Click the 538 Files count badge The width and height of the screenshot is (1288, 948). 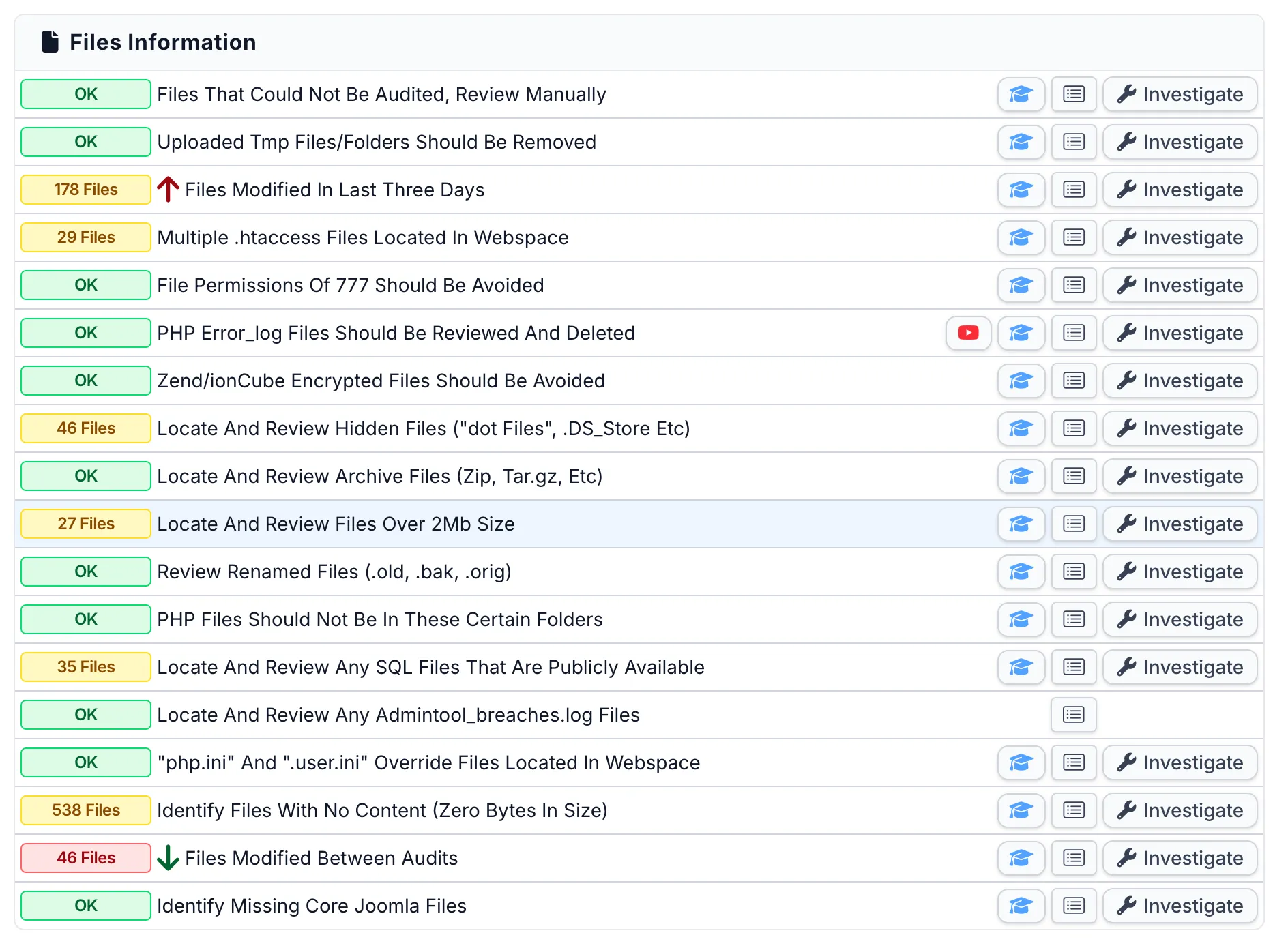pos(85,810)
